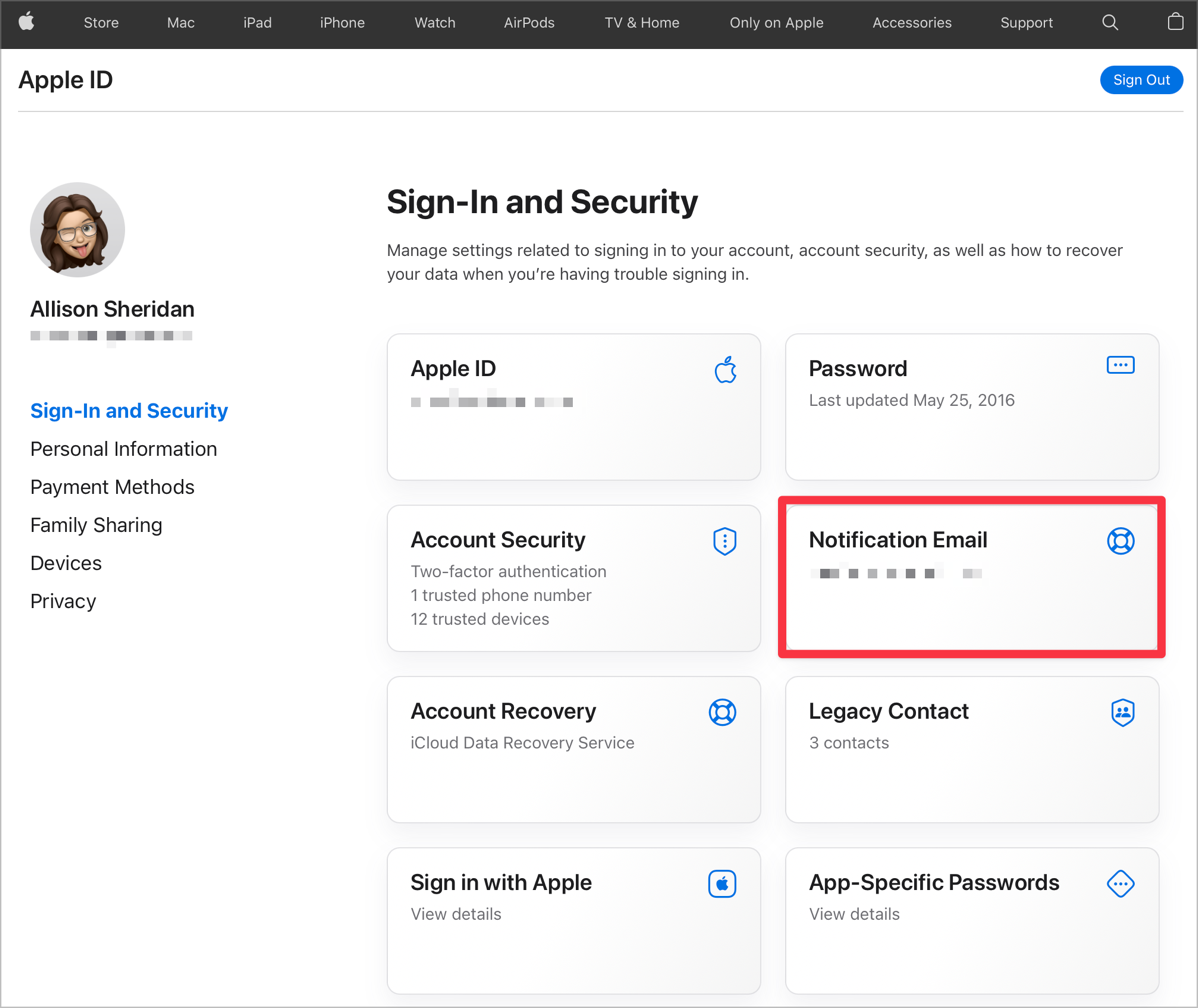Click the dots icon on Password card
The image size is (1198, 1008).
1121,365
